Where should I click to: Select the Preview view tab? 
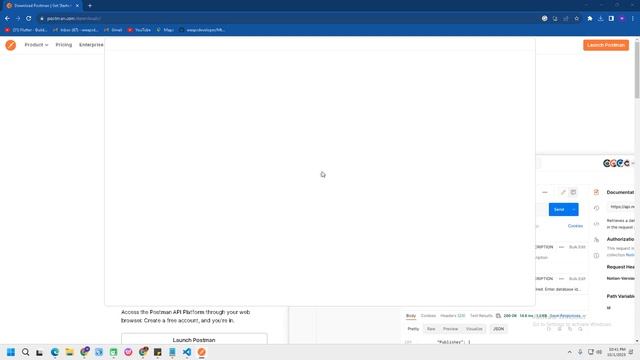(450, 329)
